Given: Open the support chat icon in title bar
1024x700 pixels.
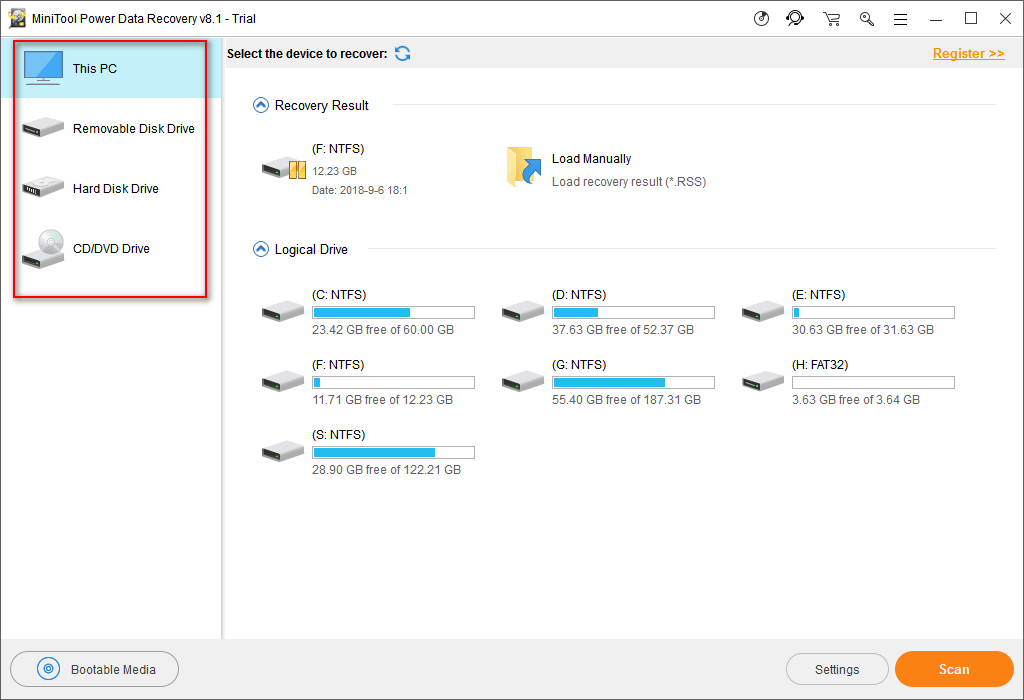Looking at the screenshot, I should pos(795,18).
